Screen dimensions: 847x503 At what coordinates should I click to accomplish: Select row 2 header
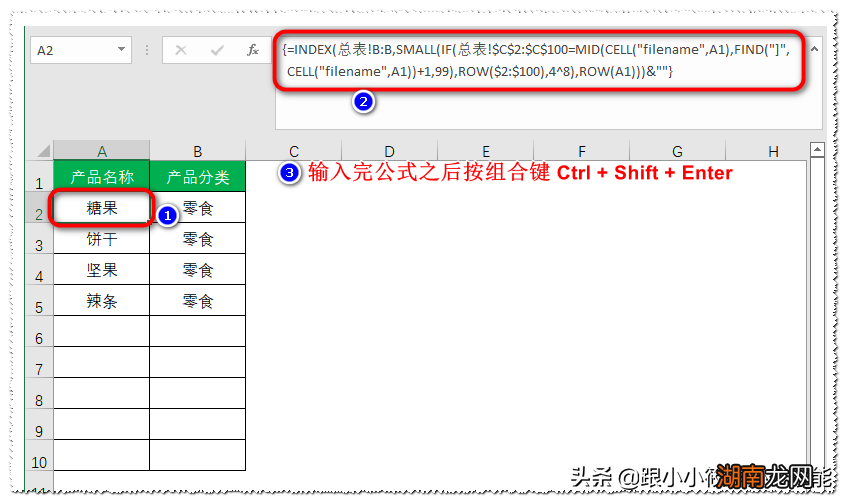(x=39, y=207)
